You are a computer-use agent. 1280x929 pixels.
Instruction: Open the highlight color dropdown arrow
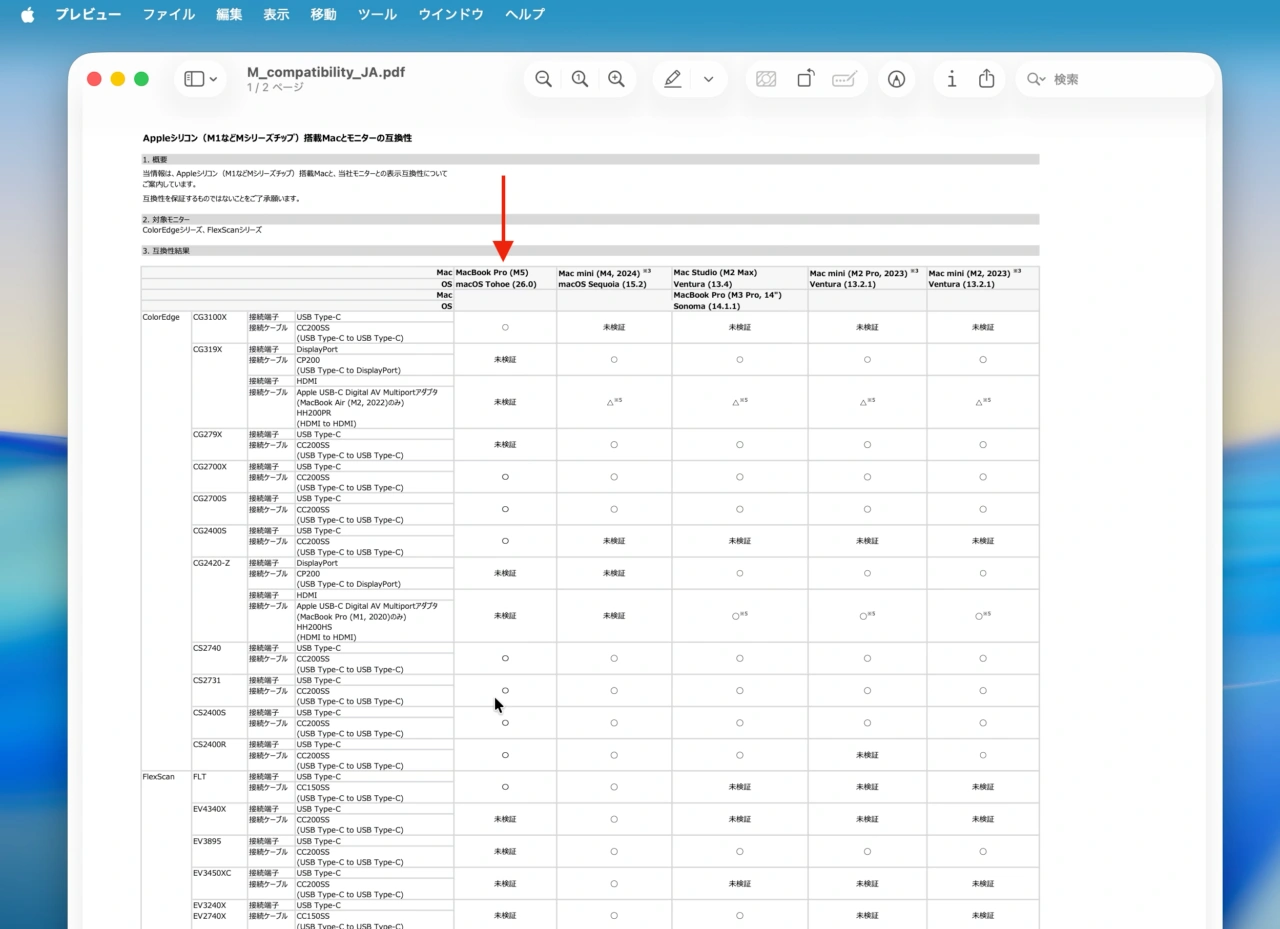click(708, 79)
